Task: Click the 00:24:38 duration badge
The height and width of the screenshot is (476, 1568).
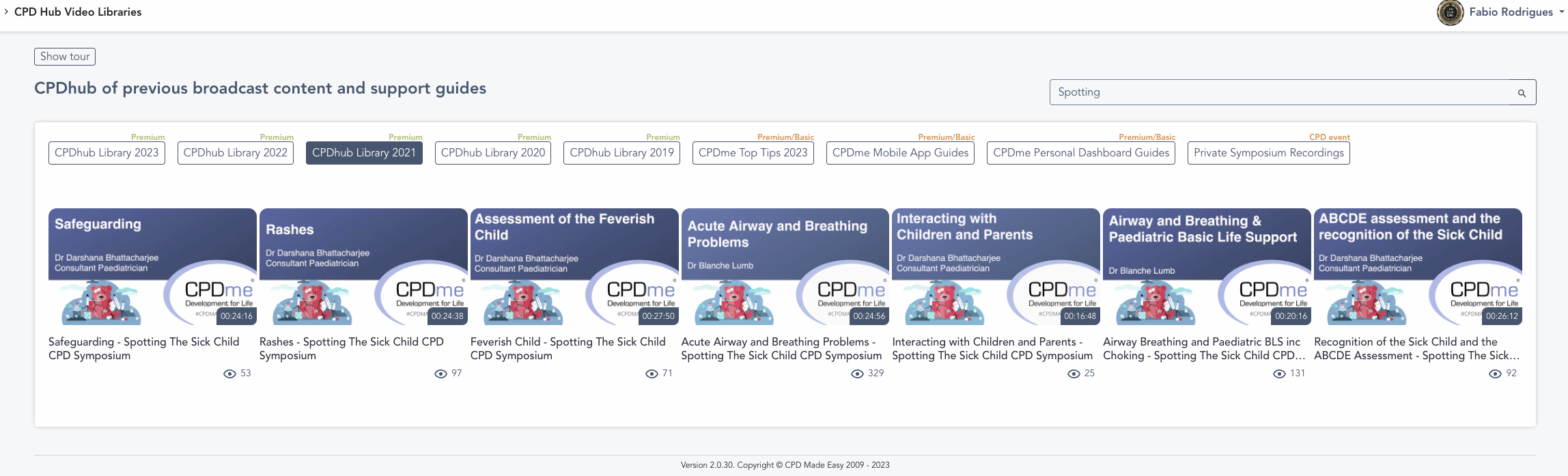Action: pyautogui.click(x=447, y=316)
